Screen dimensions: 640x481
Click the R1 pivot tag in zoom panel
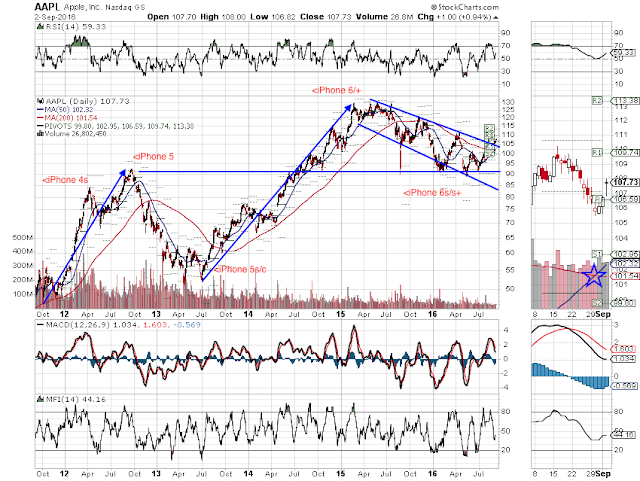[x=597, y=152]
